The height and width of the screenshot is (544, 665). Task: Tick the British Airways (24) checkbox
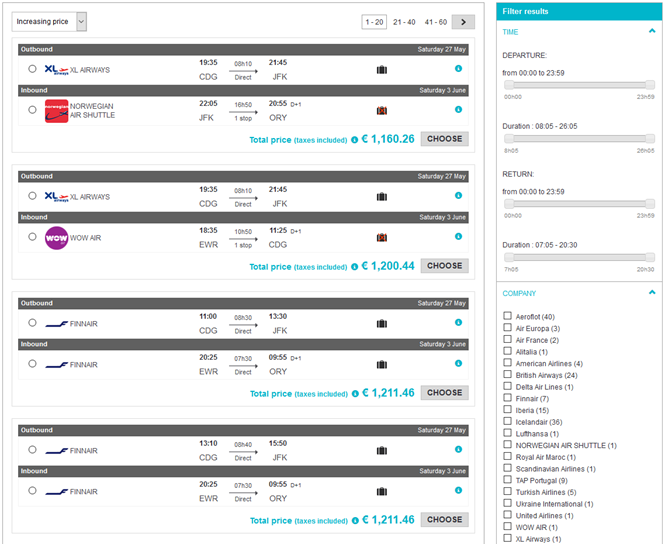pyautogui.click(x=508, y=375)
